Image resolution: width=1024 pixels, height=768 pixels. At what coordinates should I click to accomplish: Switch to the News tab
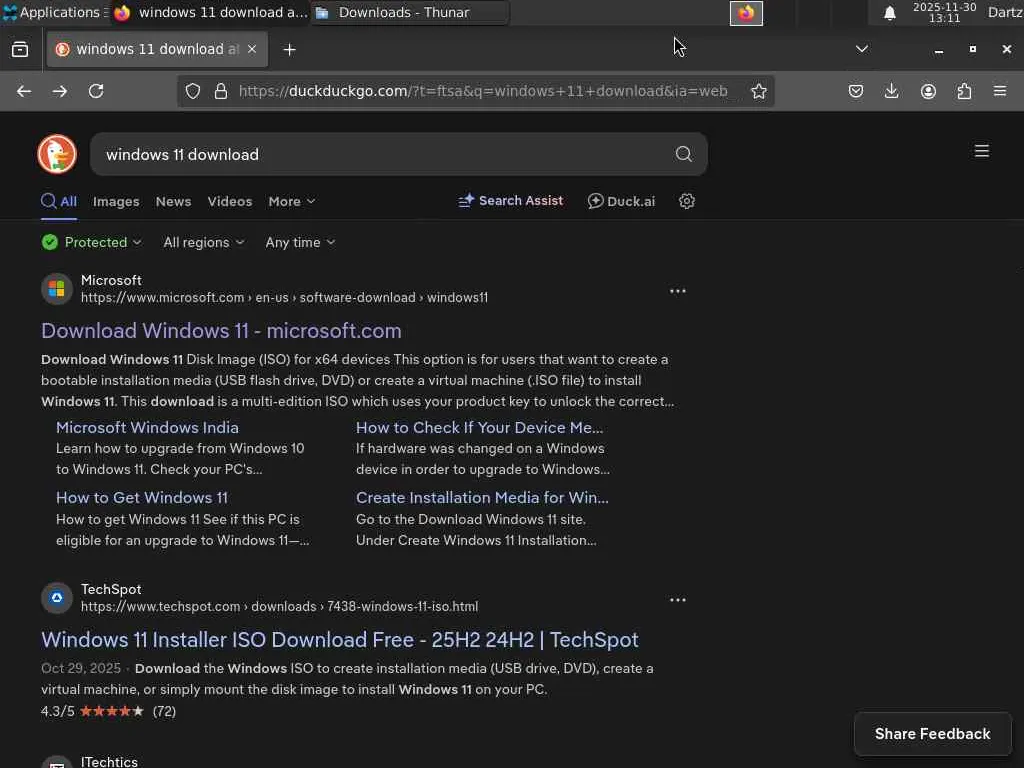click(x=173, y=202)
